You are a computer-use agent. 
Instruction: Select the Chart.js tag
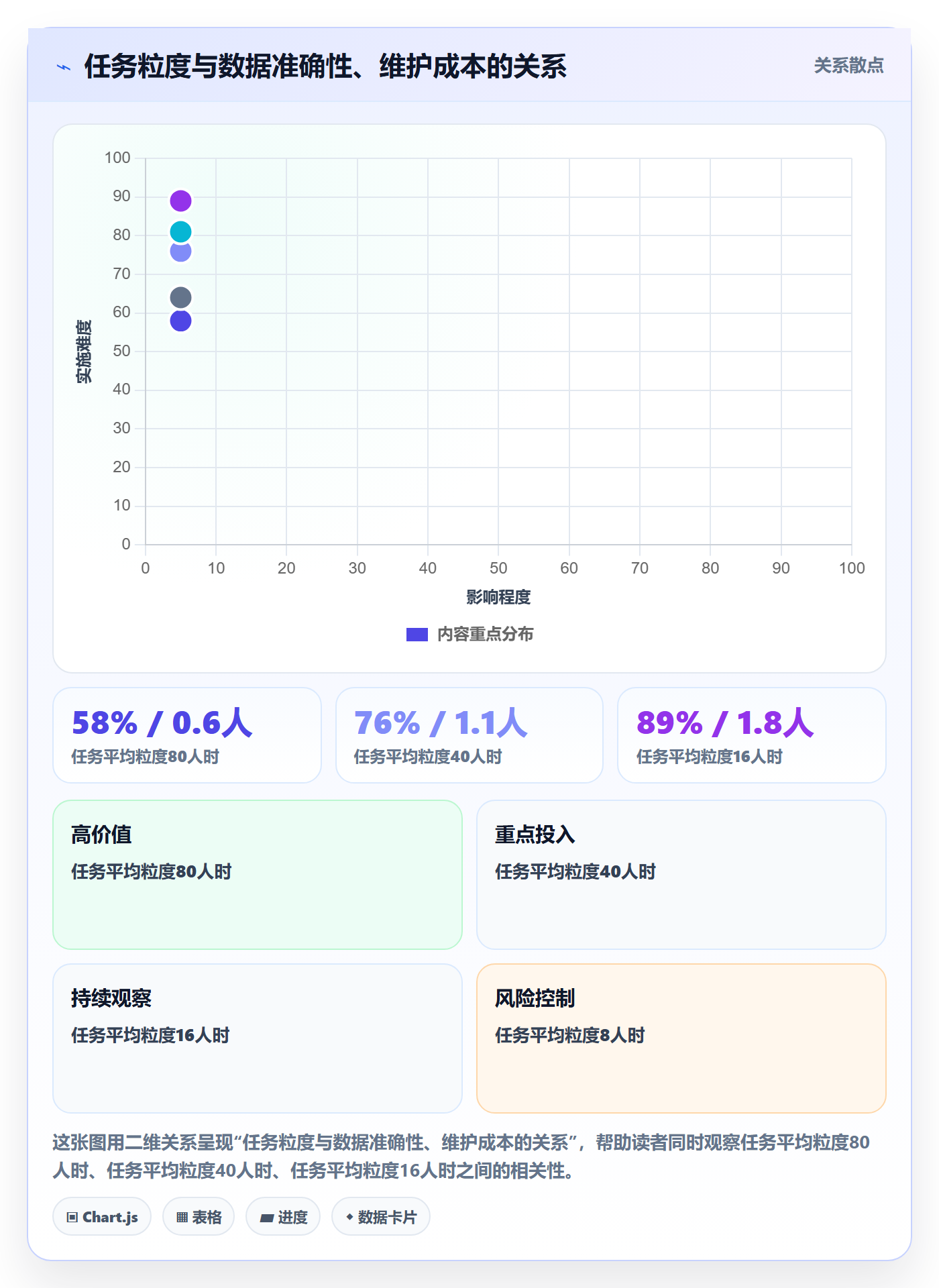click(102, 1216)
